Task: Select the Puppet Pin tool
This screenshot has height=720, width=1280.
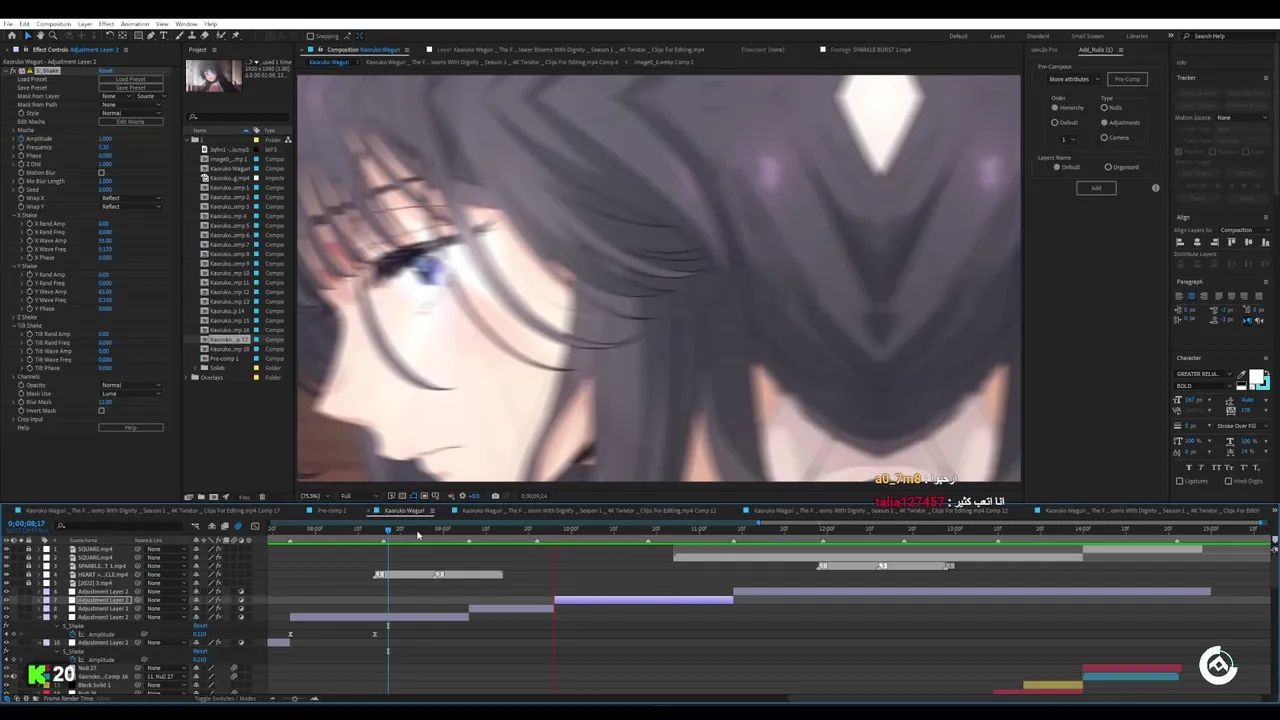Action: point(235,36)
